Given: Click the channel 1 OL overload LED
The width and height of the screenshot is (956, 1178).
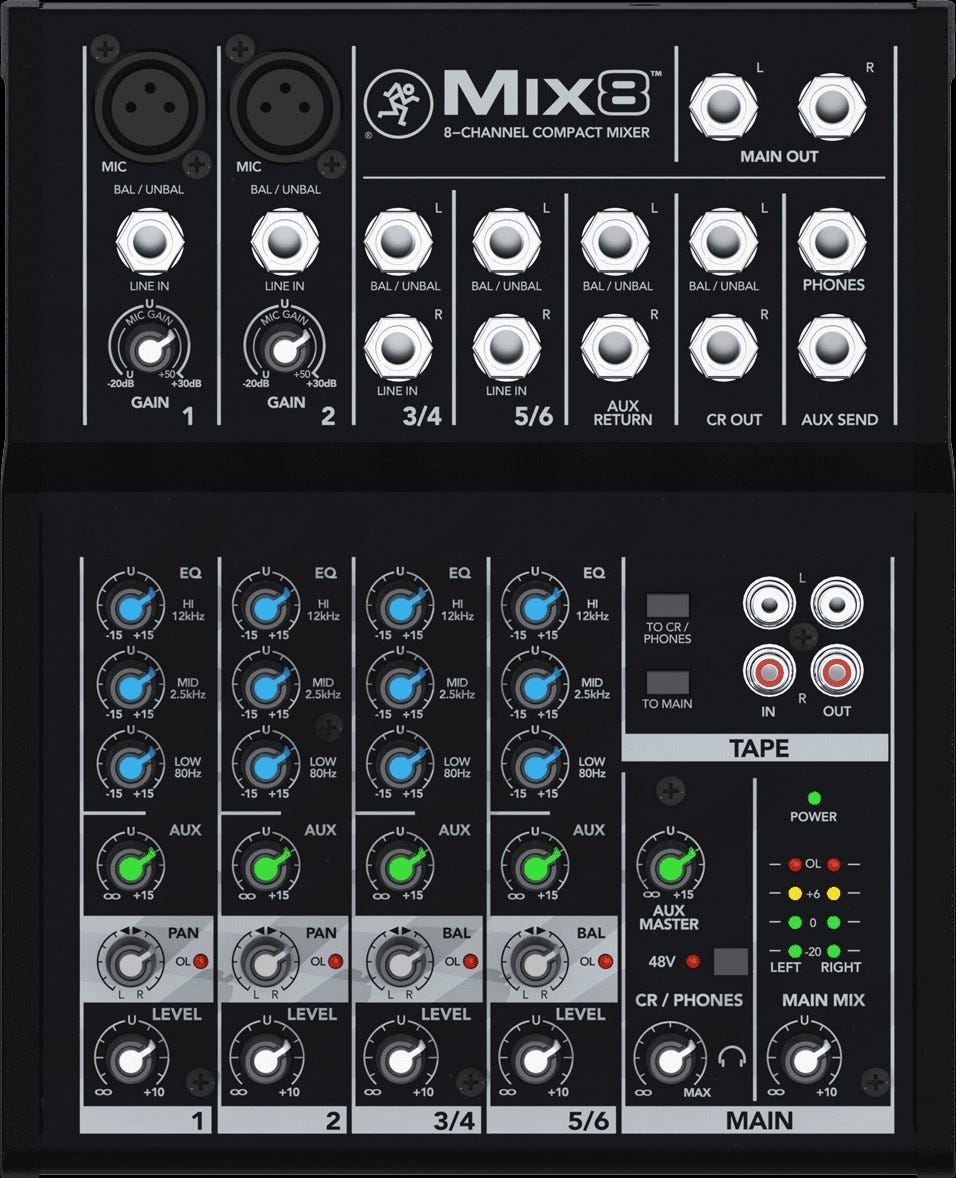Looking at the screenshot, I should (201, 961).
